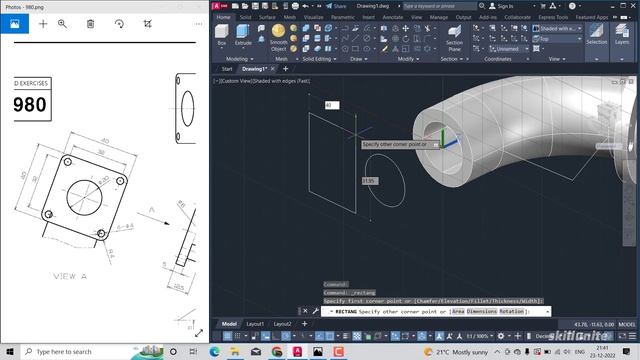Toggle the drawing Grid display in status bar
Image resolution: width=640 pixels, height=360 pixels.
[x=227, y=336]
